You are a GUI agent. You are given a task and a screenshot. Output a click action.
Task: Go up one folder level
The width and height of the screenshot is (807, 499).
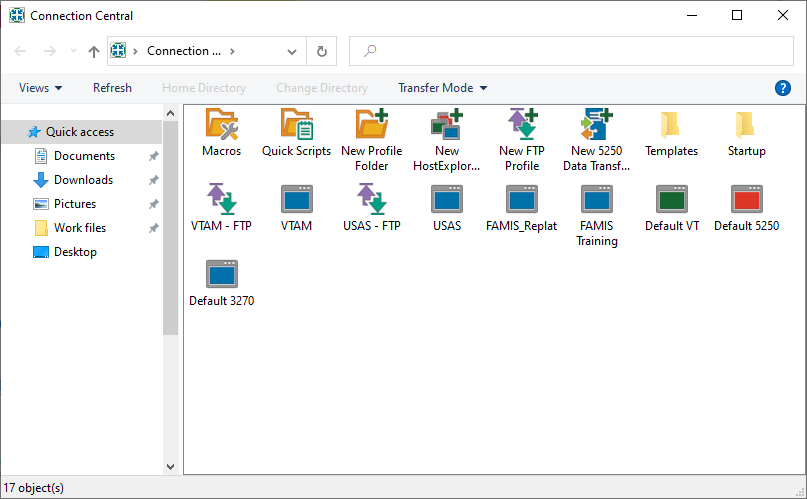click(x=94, y=51)
